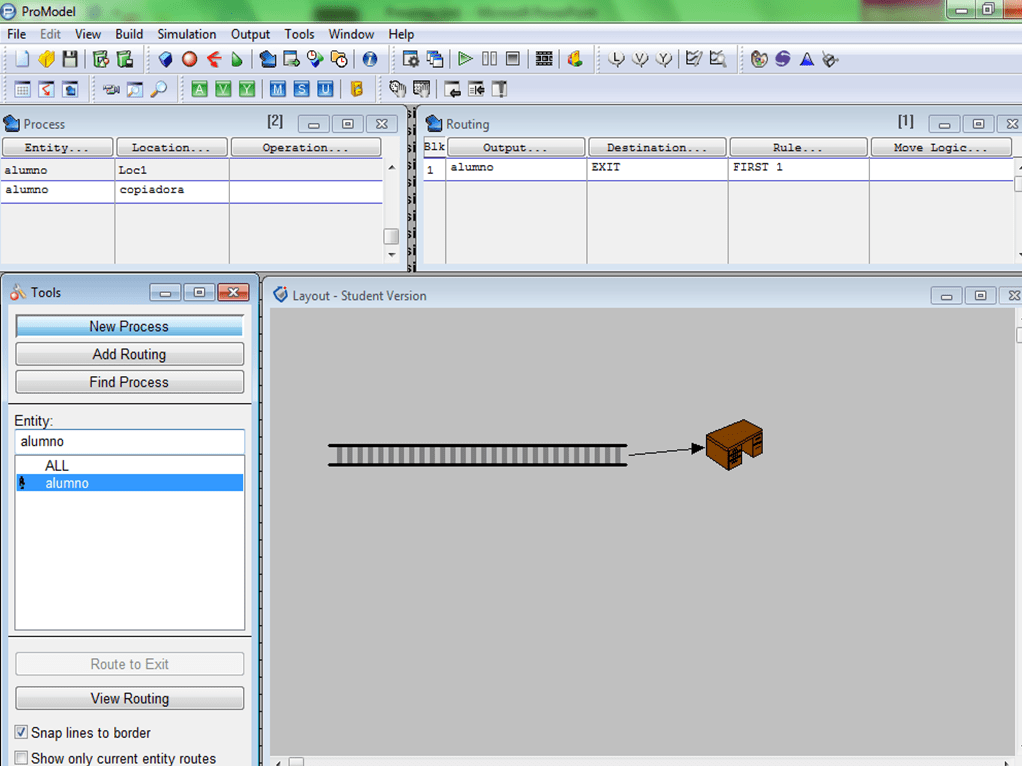Open the Build menu
This screenshot has height=766, width=1022.
point(129,34)
